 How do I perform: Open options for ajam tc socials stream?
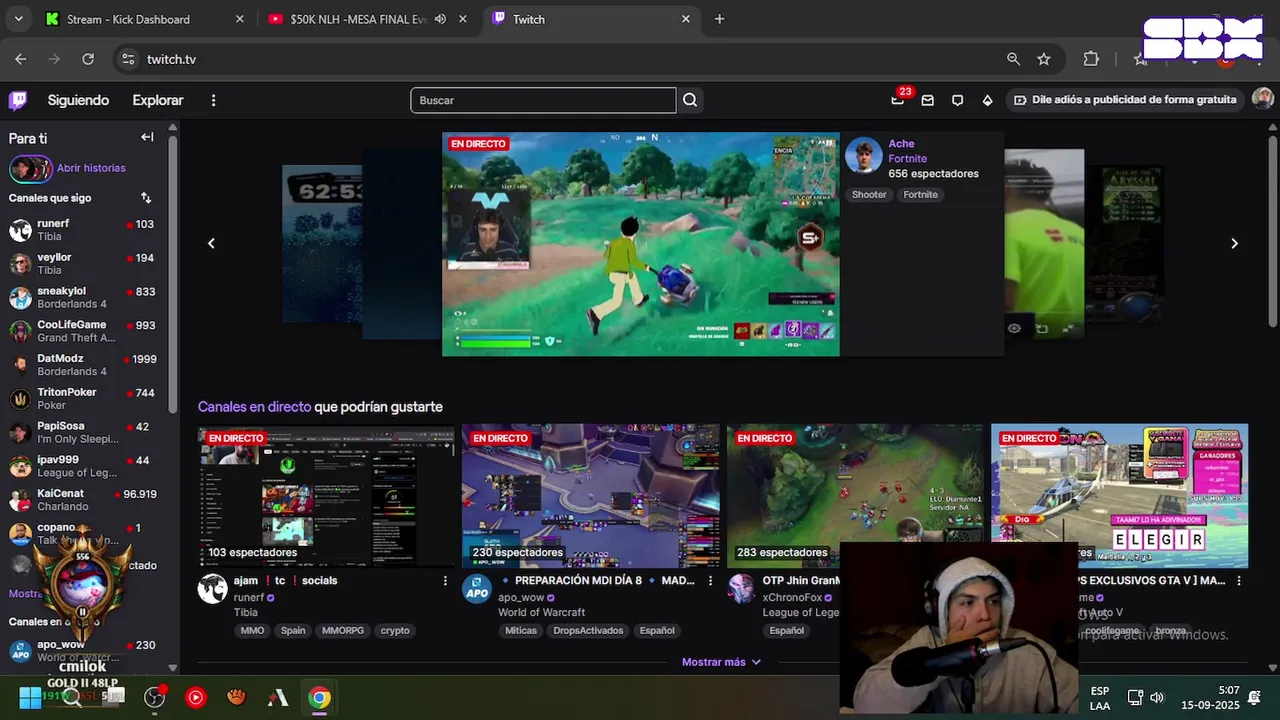pos(446,580)
